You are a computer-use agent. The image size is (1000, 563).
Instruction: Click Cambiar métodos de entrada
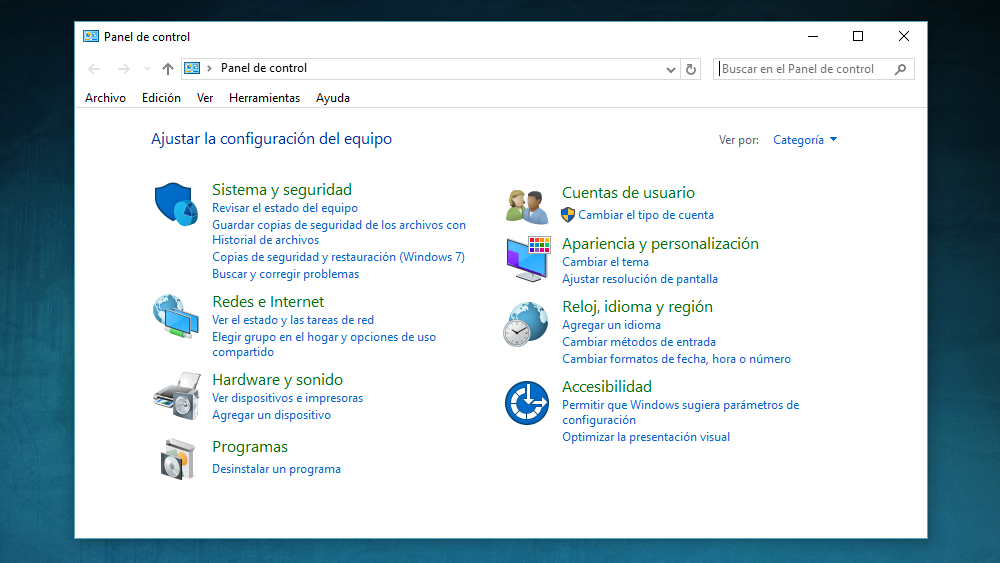click(639, 342)
